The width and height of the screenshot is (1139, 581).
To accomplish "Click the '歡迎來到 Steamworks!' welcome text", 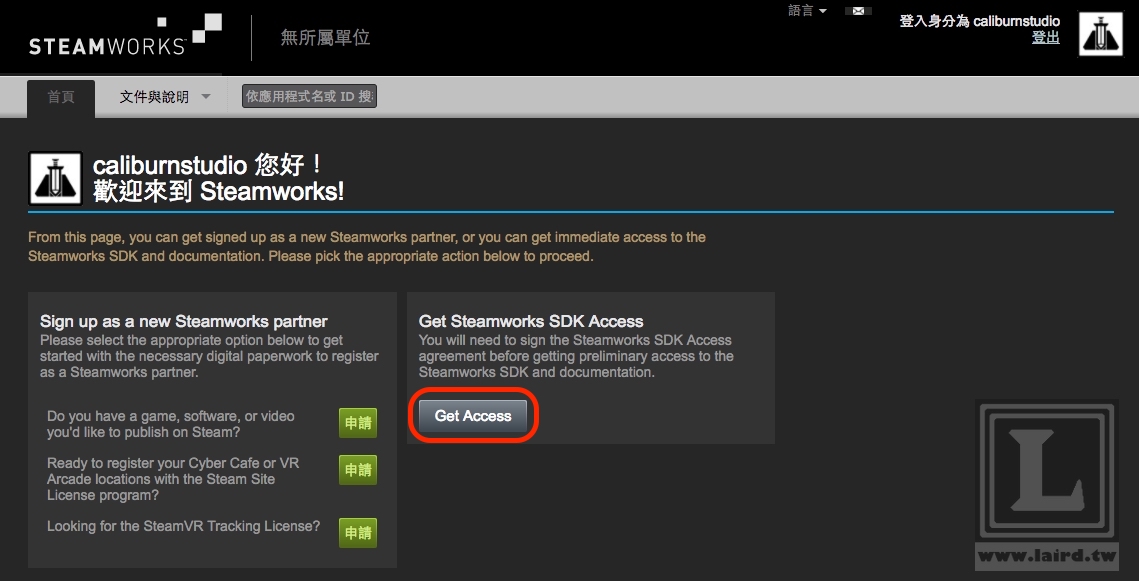I will 219,192.
